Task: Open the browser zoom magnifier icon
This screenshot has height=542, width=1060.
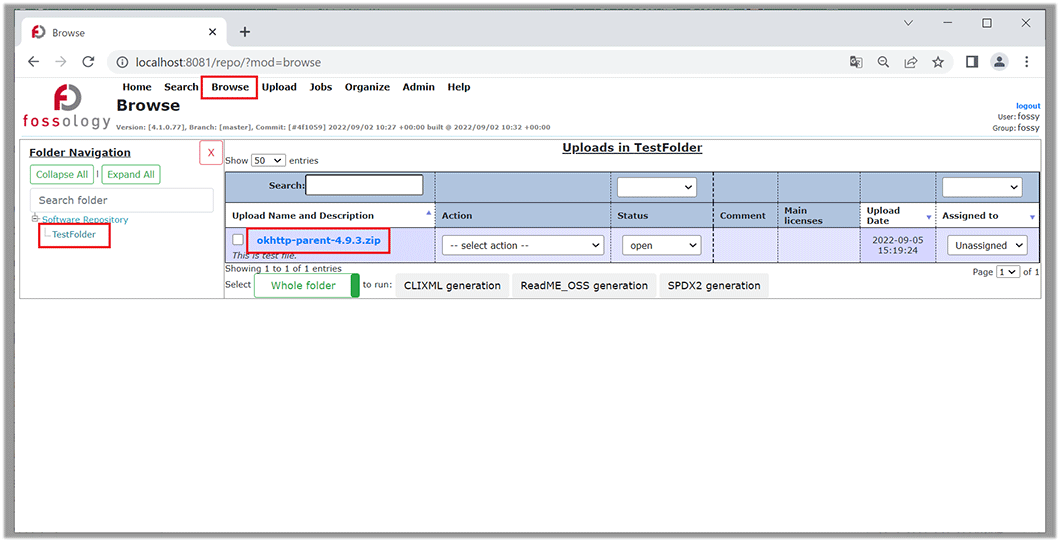Action: click(883, 62)
